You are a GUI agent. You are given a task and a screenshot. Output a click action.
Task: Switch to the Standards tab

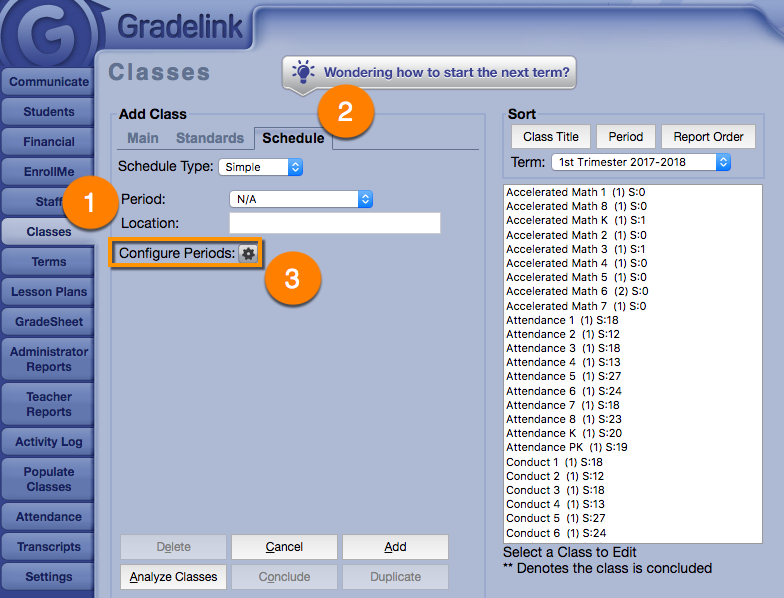pos(210,138)
